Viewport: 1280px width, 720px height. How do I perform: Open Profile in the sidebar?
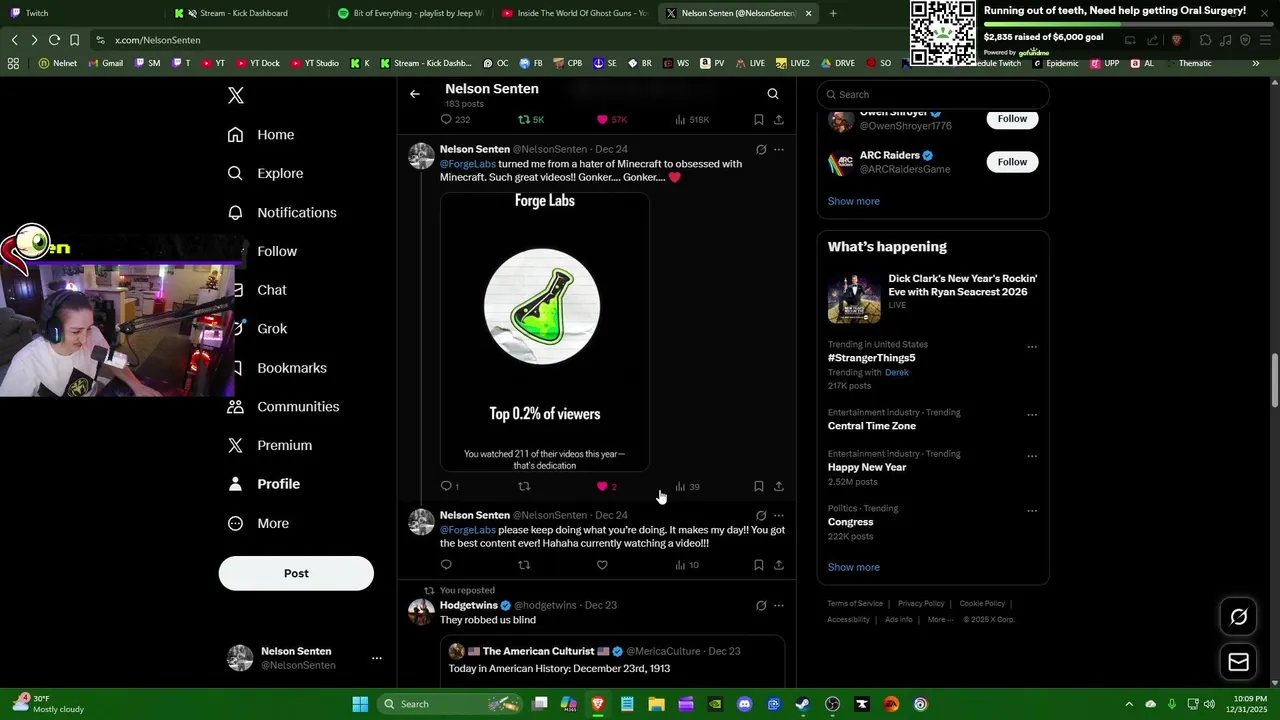[264, 484]
